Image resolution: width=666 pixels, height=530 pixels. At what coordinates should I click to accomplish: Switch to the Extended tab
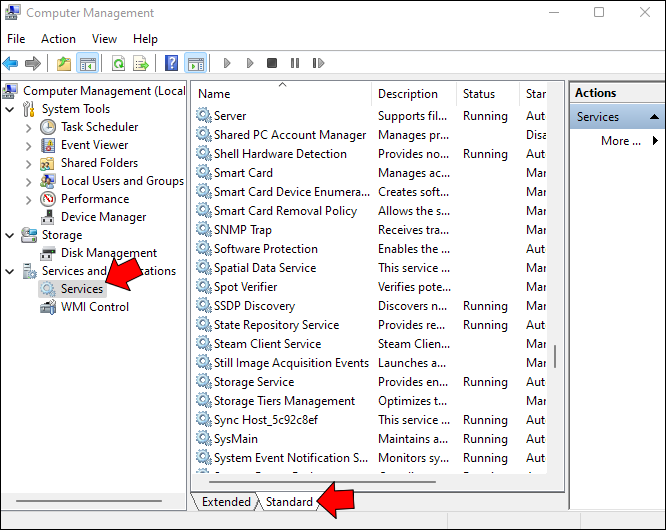226,502
